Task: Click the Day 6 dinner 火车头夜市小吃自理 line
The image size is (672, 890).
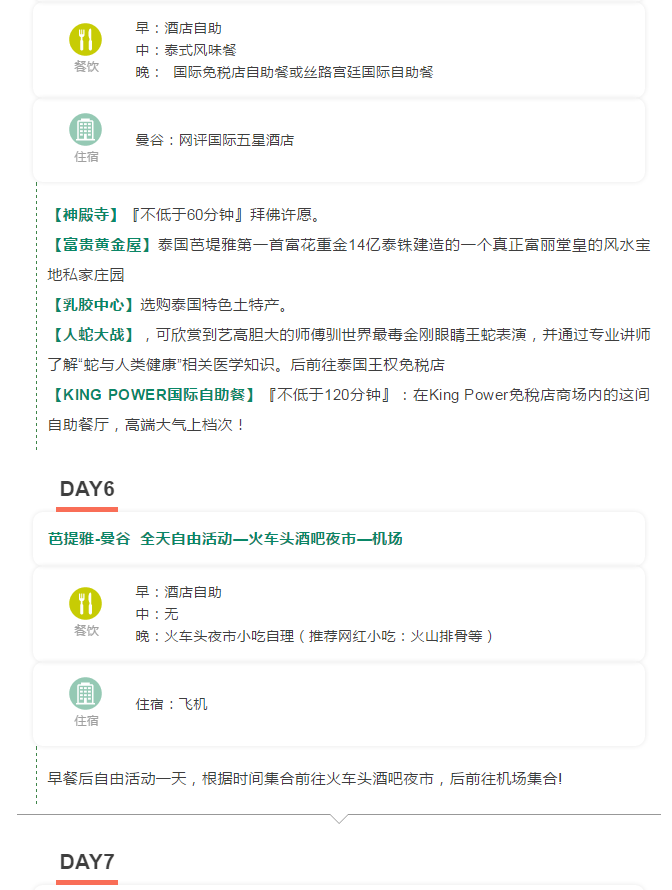Action: pyautogui.click(x=315, y=636)
